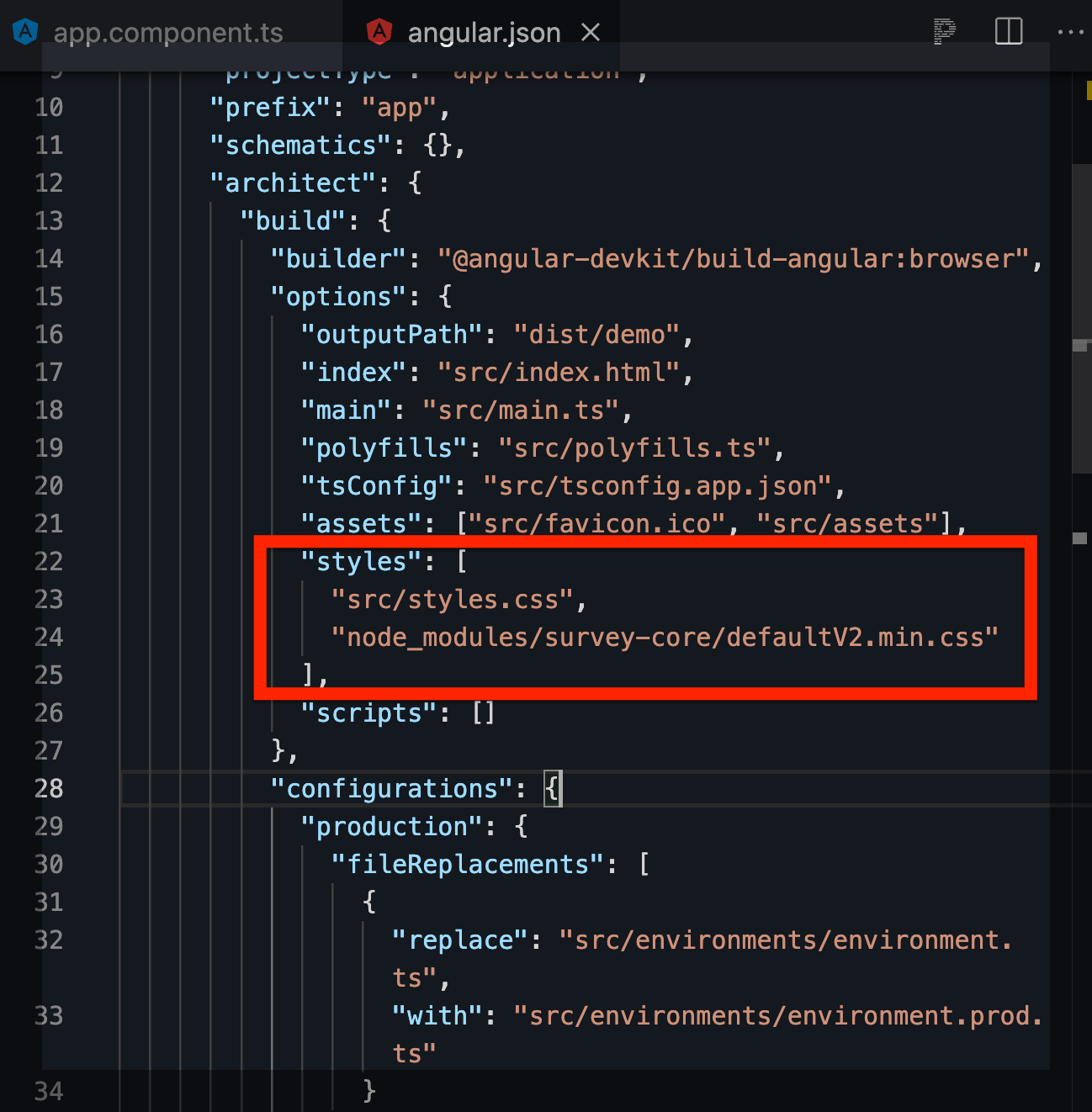Click the empty scripts array on line 26
The image size is (1092, 1112).
coord(484,712)
